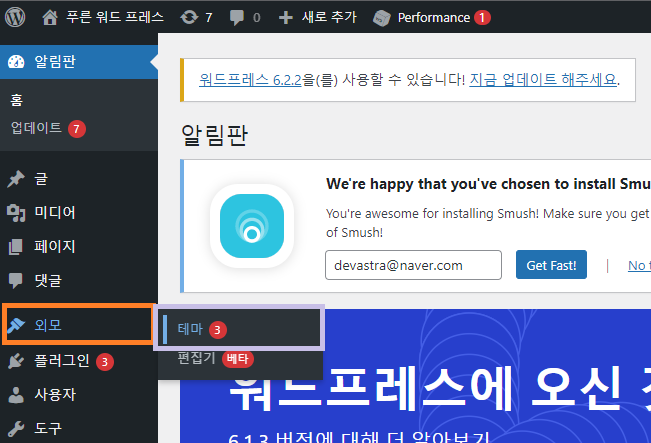Open the 푸른 워드 프레스 site name link
The height and width of the screenshot is (443, 651).
point(115,17)
